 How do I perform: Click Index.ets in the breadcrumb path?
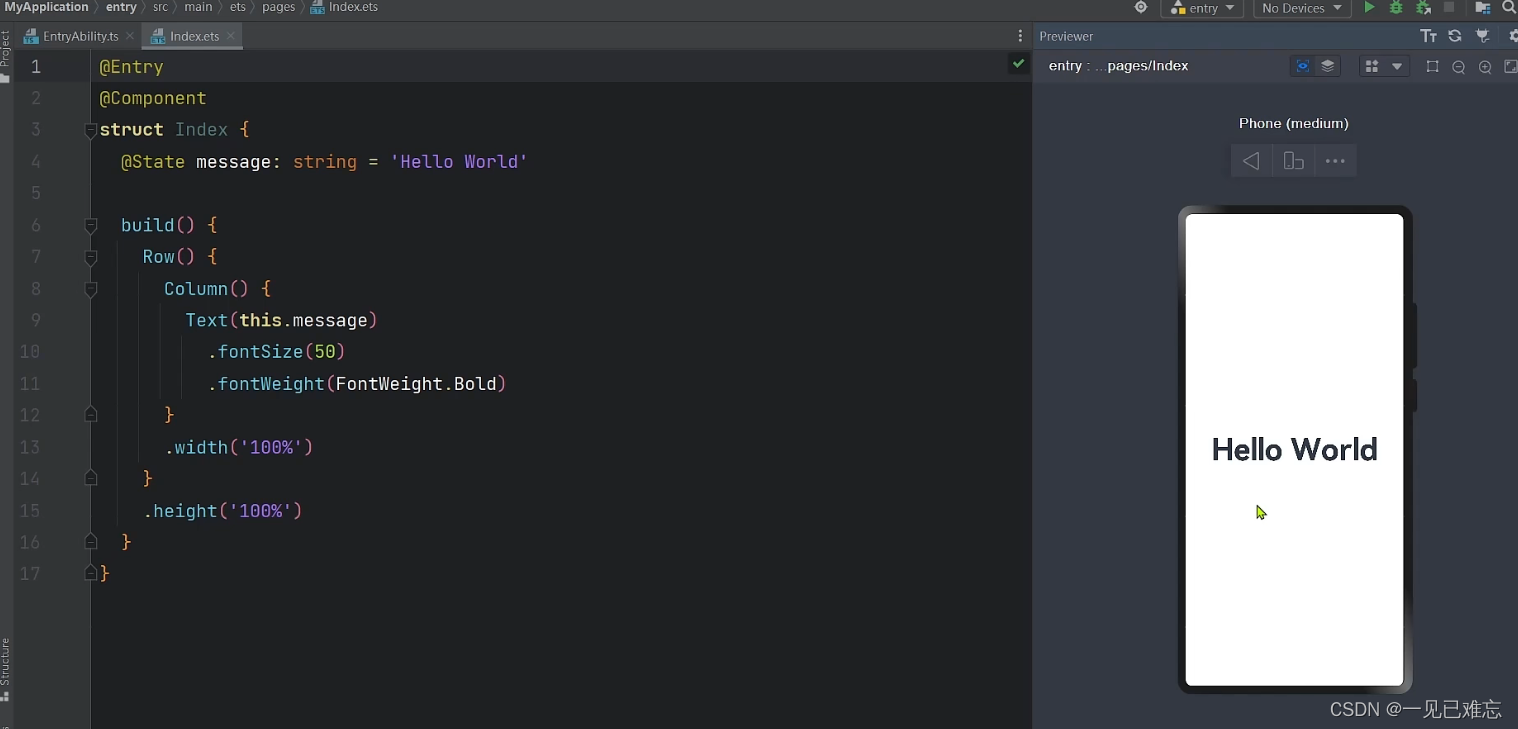tap(353, 7)
